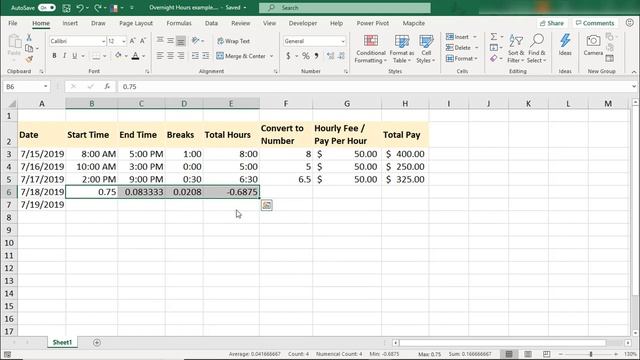This screenshot has height=360, width=640.
Task: Open the Calibri font name dropdown
Action: coord(103,41)
